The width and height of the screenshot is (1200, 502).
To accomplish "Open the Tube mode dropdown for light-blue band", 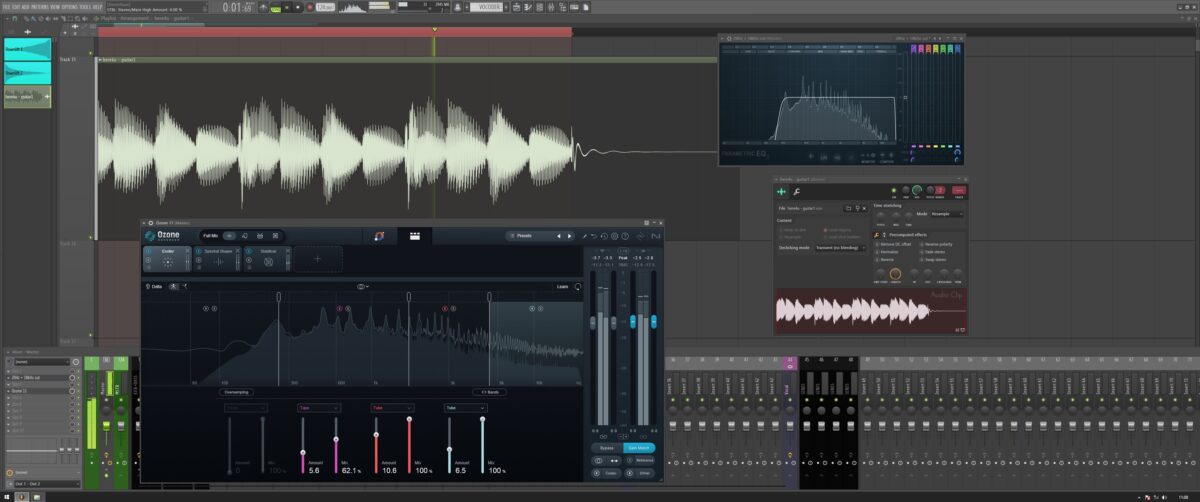I will (466, 408).
